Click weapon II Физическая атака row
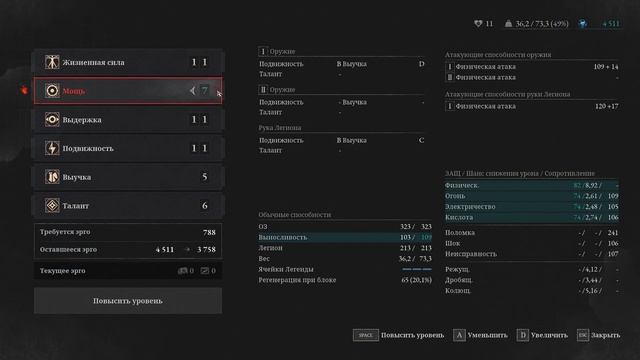The width and height of the screenshot is (640, 360). click(531, 77)
